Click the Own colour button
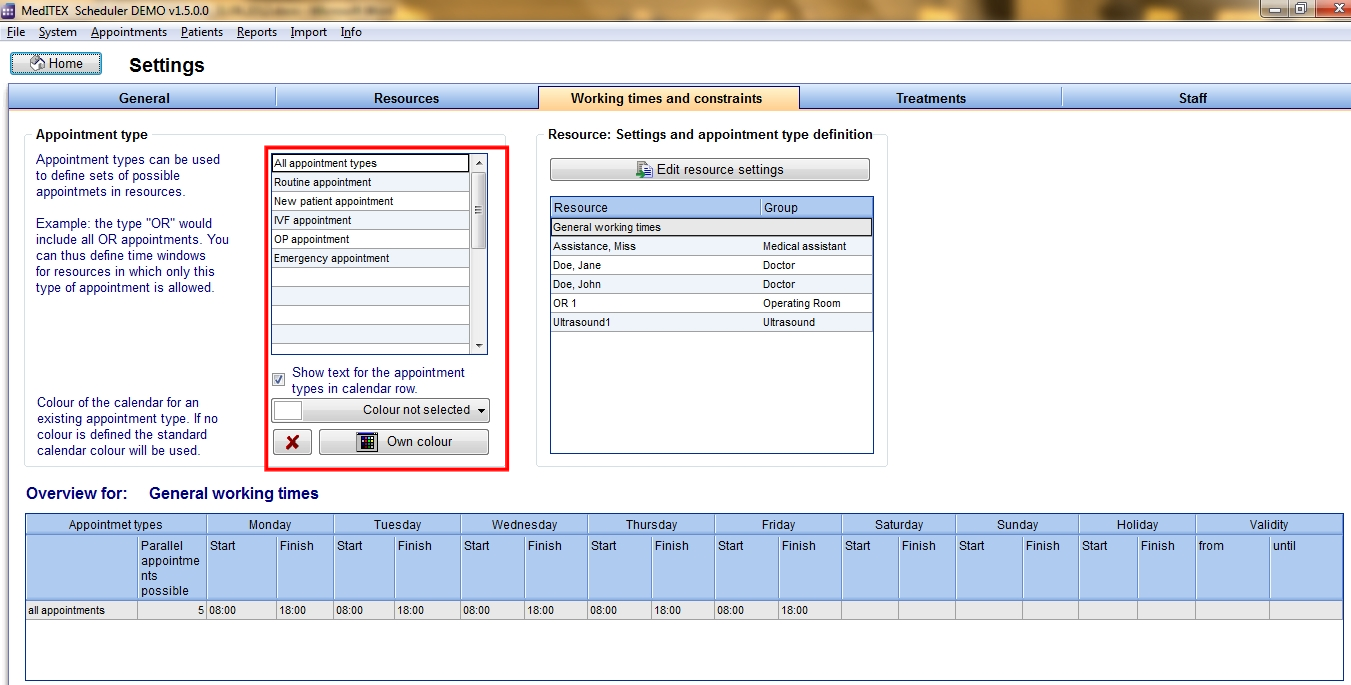Screen dimensions: 1351x685 click(x=404, y=442)
